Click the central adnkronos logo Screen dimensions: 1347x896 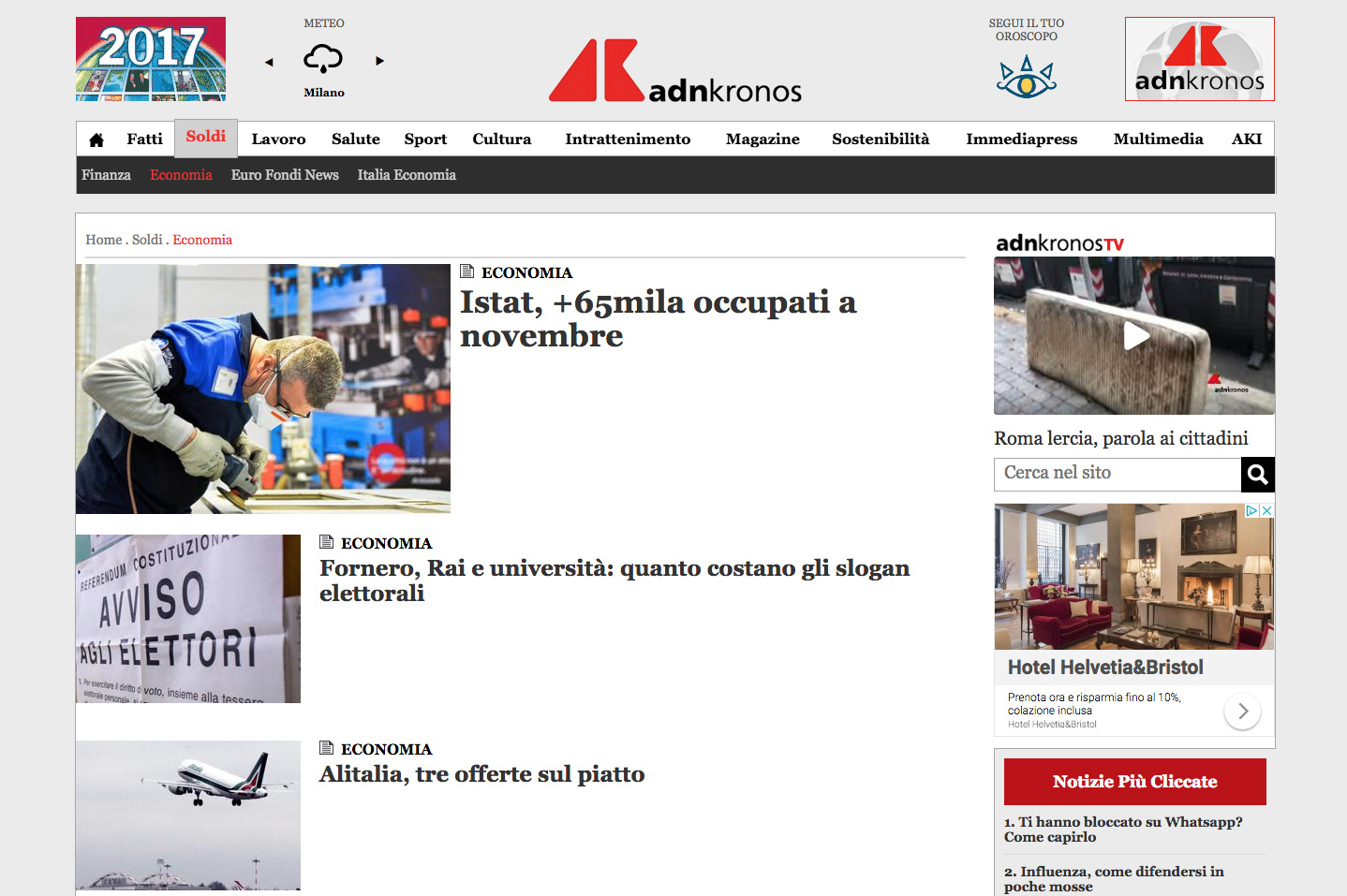tap(674, 71)
